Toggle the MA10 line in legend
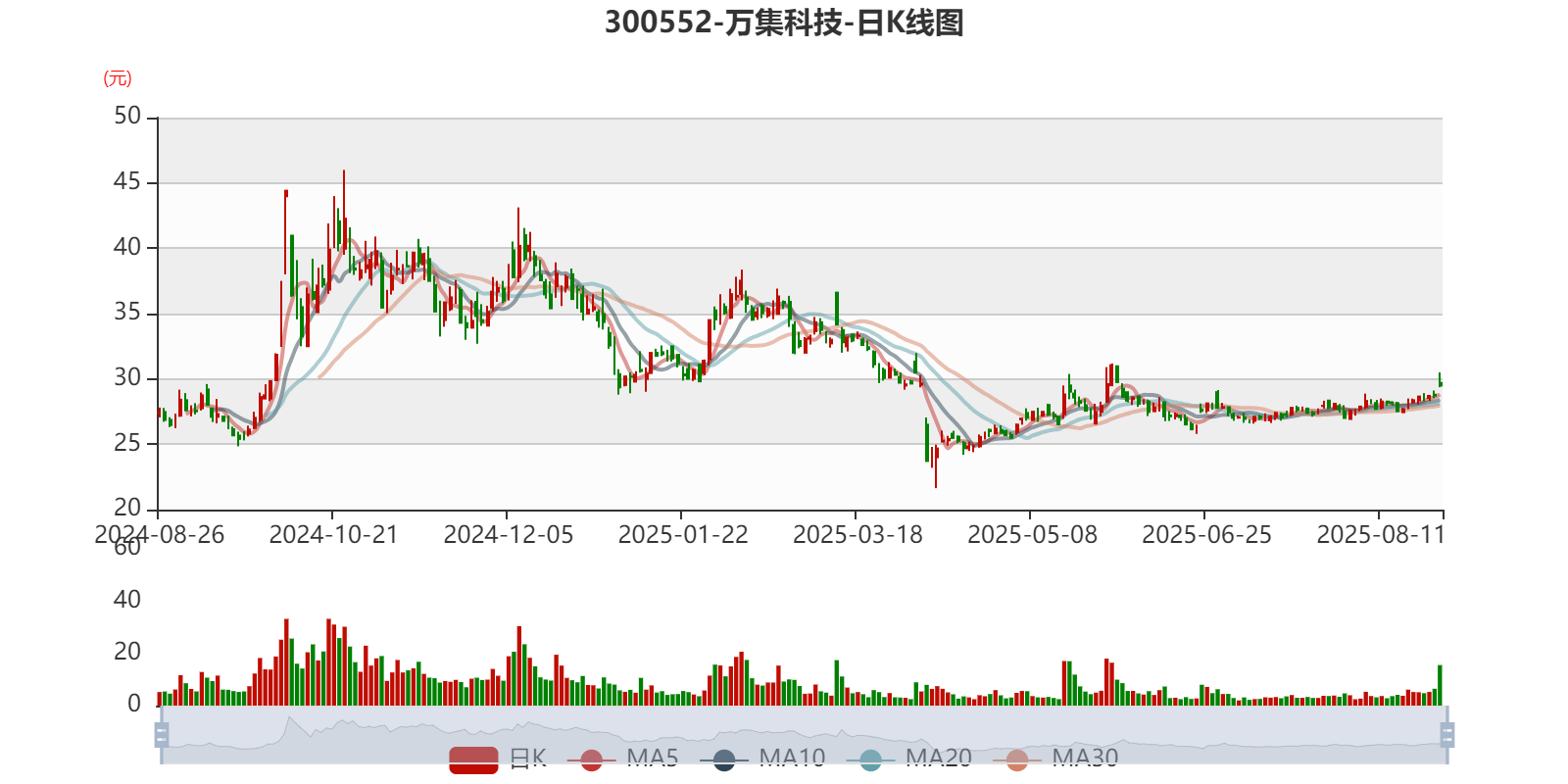1568x784 pixels. (x=762, y=759)
